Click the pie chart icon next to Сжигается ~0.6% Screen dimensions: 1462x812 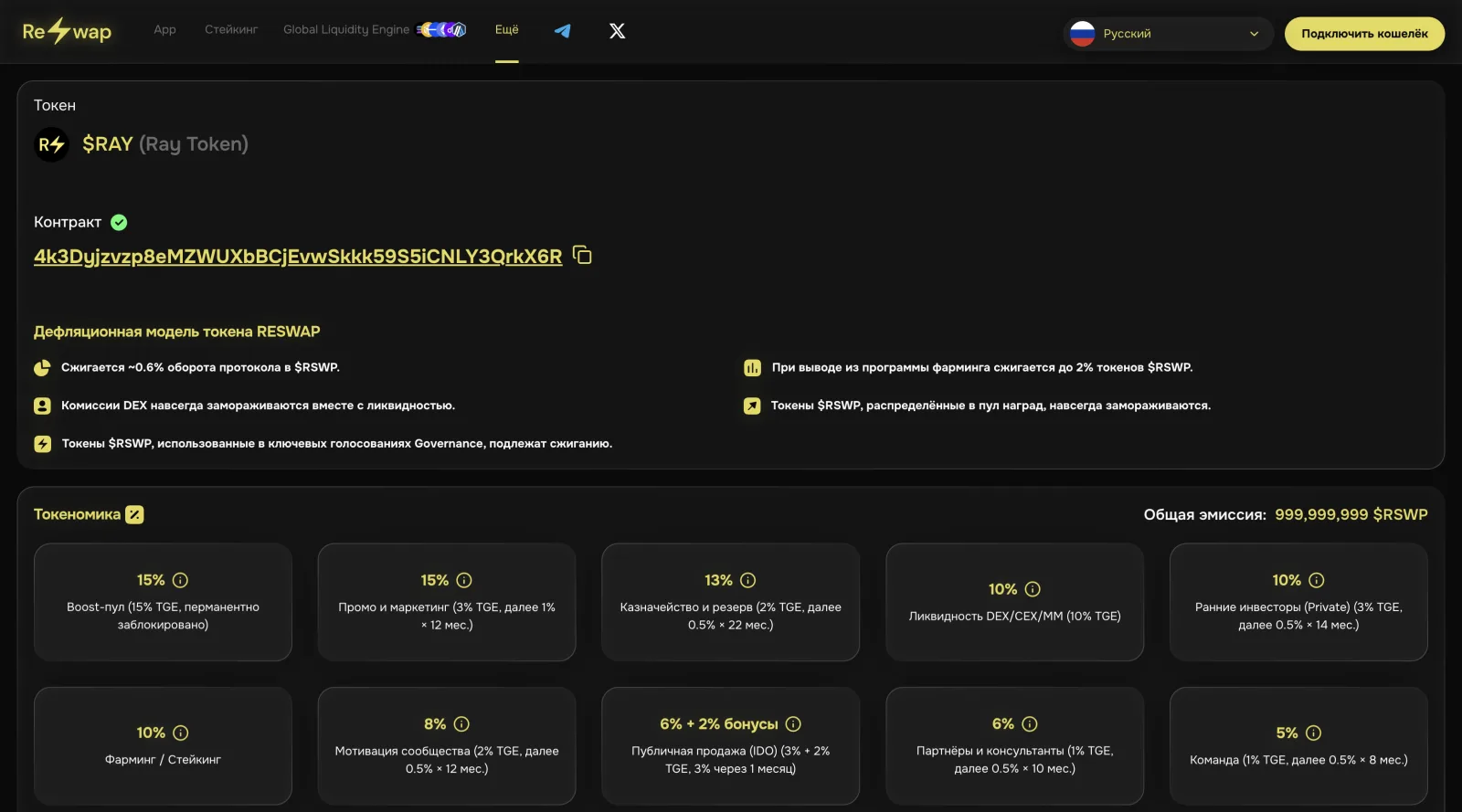click(x=42, y=368)
